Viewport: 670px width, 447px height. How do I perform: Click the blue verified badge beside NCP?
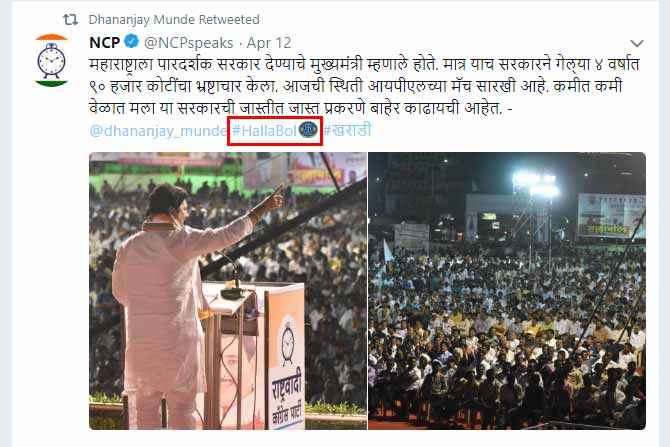tap(132, 41)
